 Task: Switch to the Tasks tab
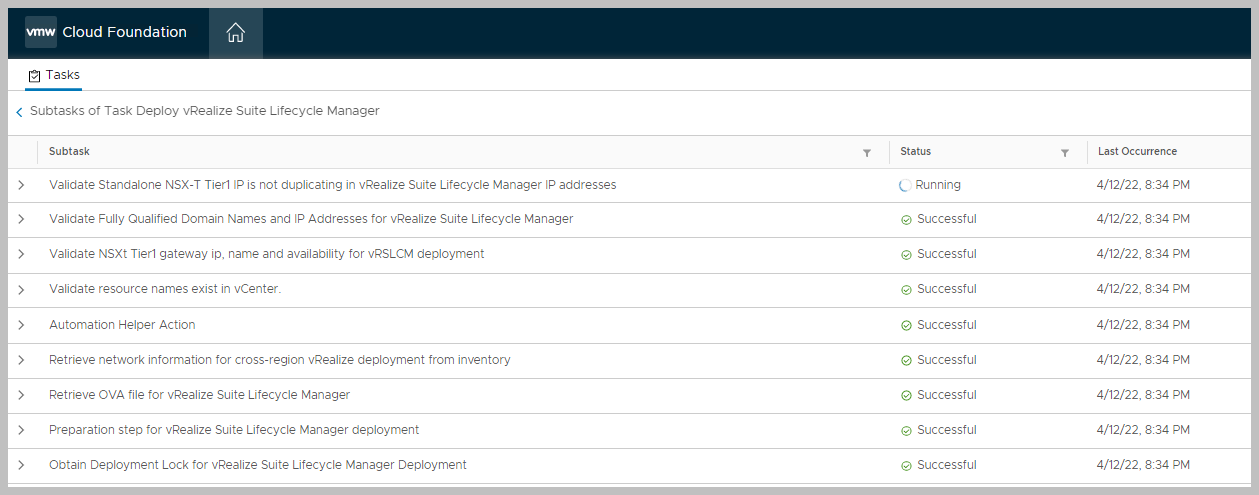click(62, 75)
